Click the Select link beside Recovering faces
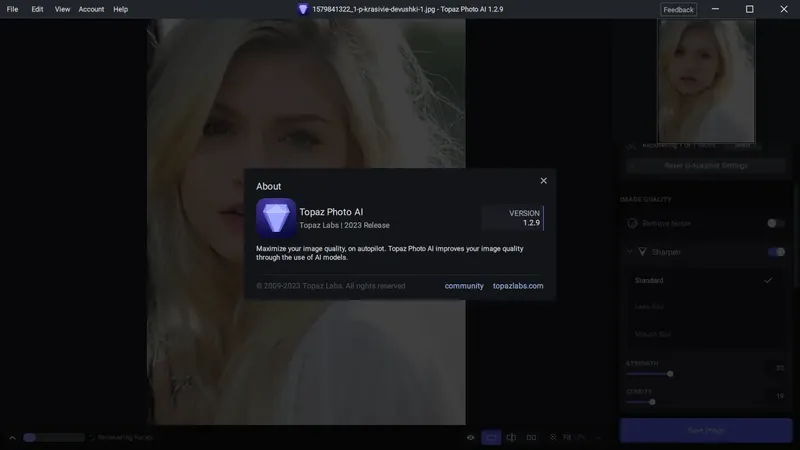This screenshot has height=450, width=800. [x=742, y=145]
